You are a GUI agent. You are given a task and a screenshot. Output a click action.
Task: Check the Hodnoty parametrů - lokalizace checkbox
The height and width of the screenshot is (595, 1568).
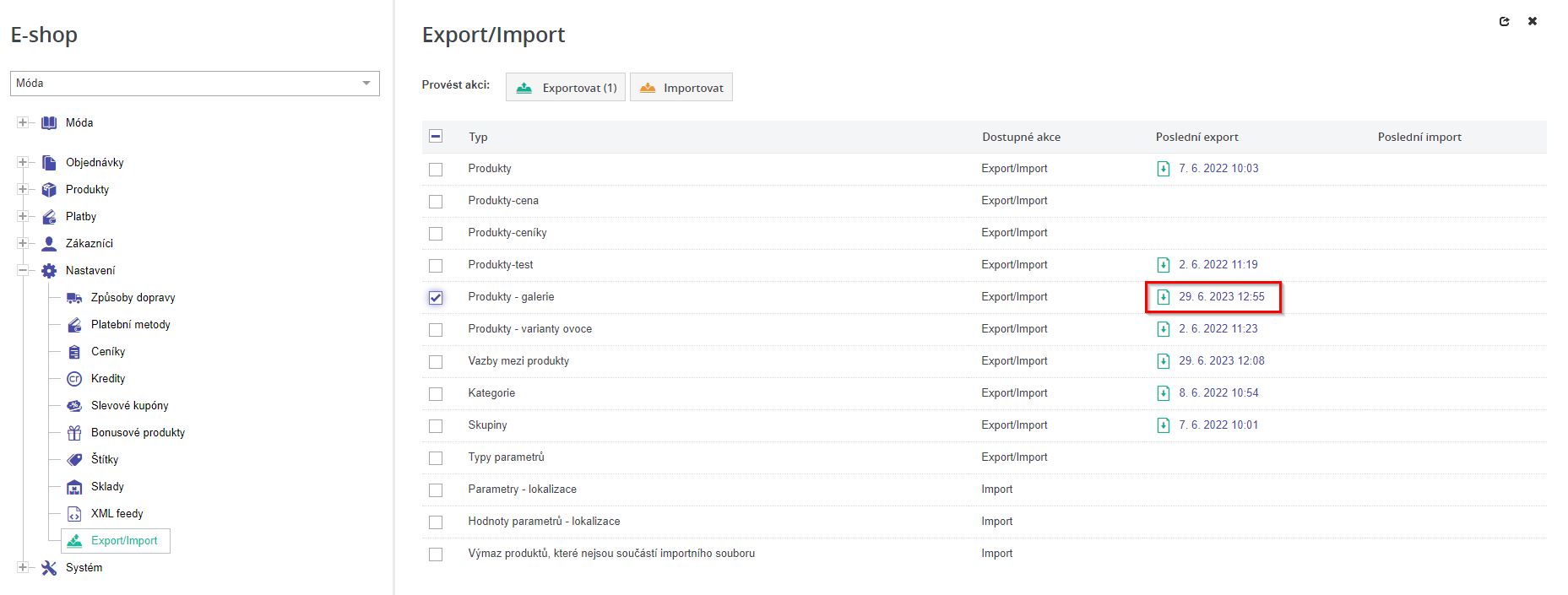[436, 522]
